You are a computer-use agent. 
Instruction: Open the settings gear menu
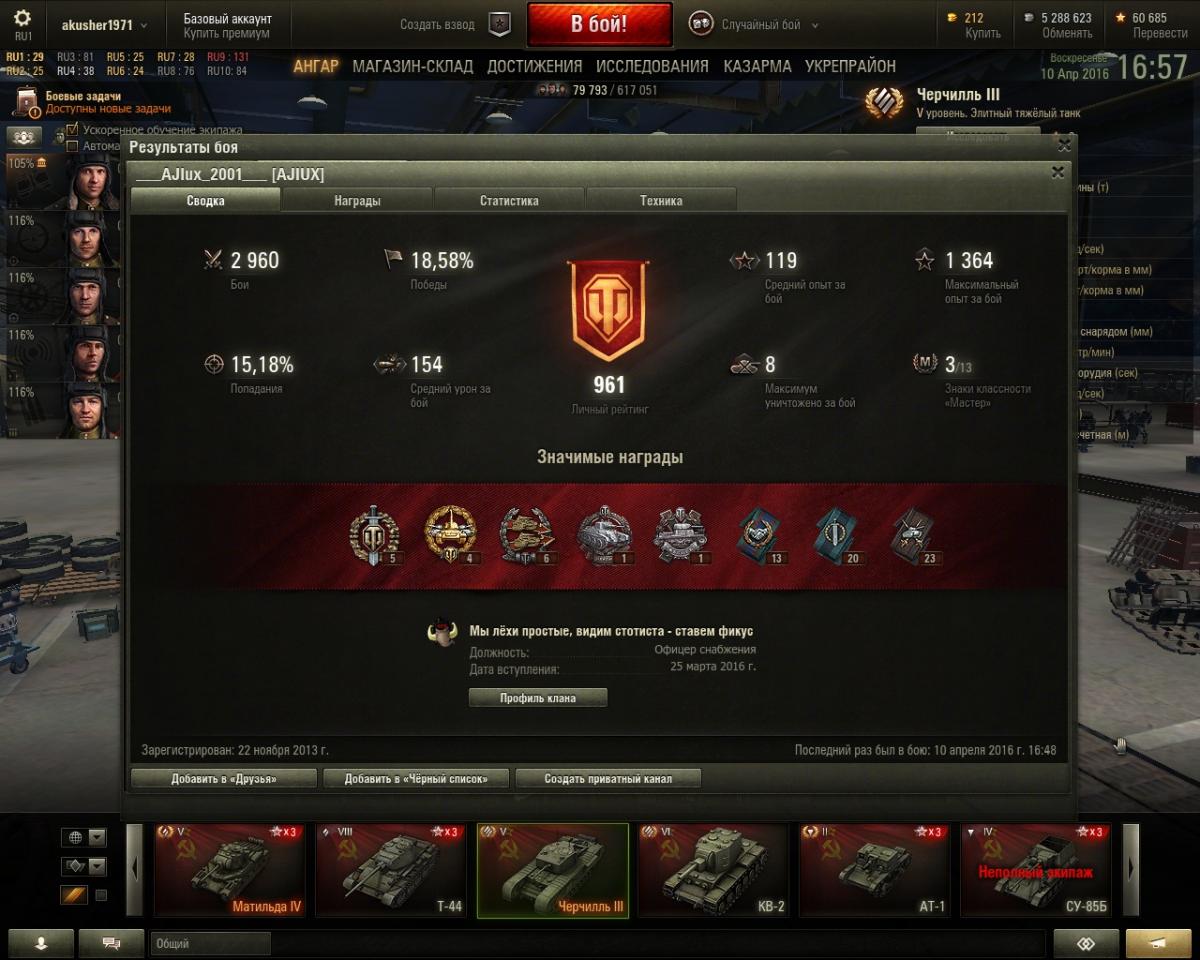pos(22,18)
